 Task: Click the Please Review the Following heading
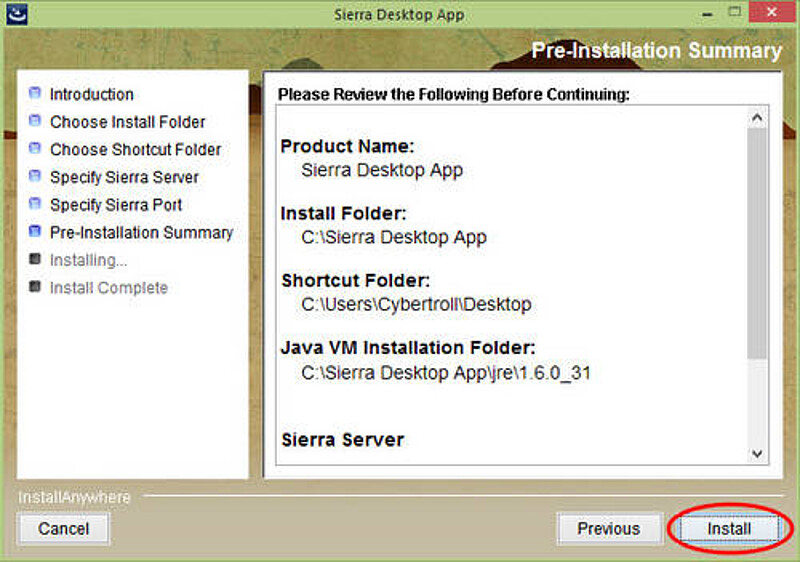click(454, 94)
